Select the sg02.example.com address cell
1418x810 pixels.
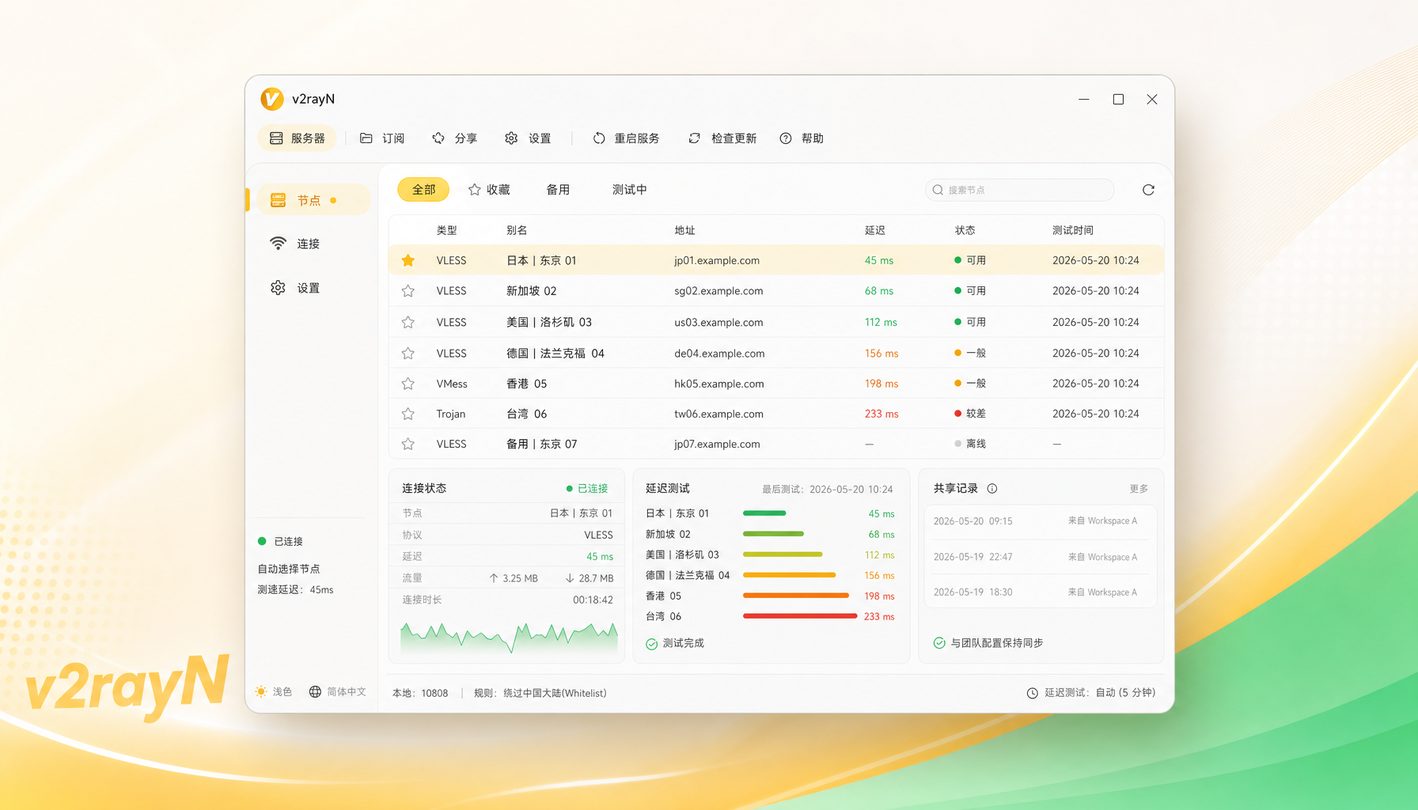tap(719, 291)
